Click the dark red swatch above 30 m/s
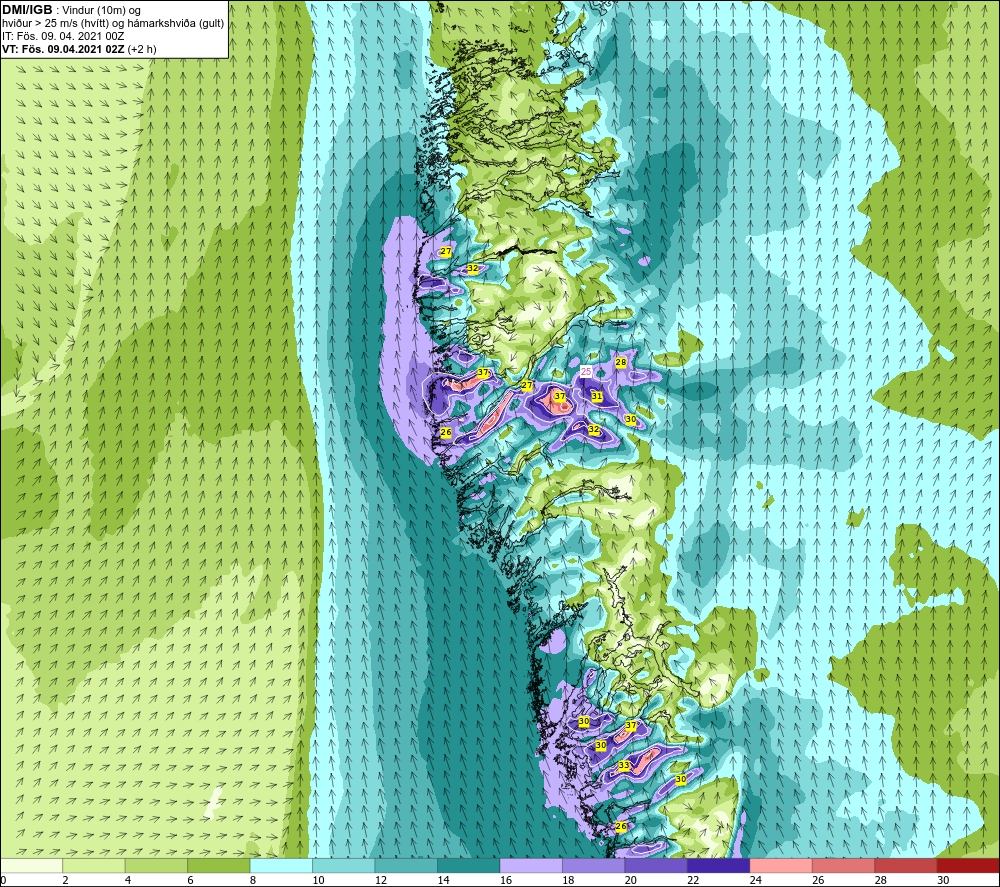Screen dimensions: 1000x887 pos(969,866)
